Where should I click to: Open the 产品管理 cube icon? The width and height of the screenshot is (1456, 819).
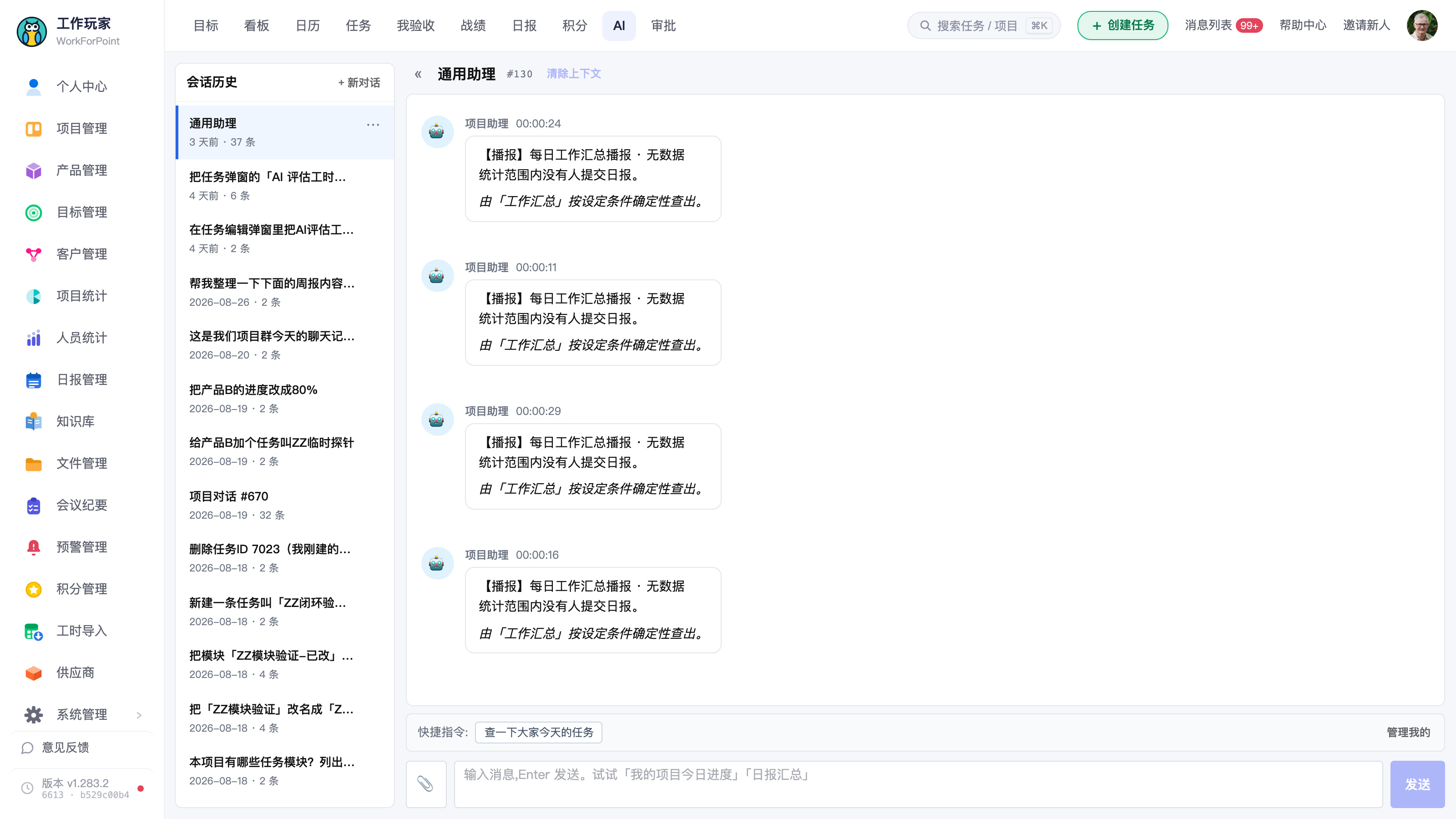click(33, 171)
